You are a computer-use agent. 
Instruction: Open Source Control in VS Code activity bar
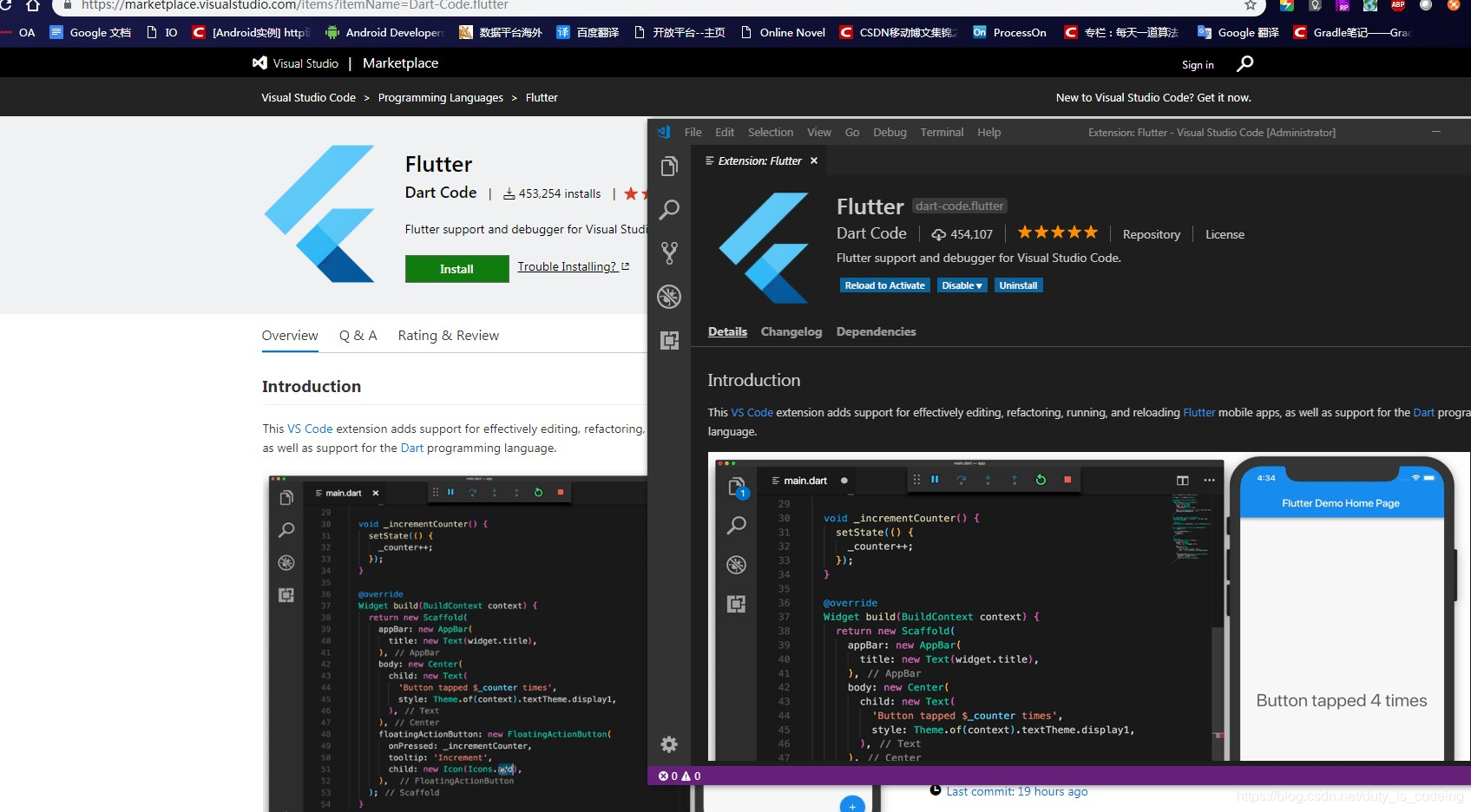pyautogui.click(x=669, y=252)
